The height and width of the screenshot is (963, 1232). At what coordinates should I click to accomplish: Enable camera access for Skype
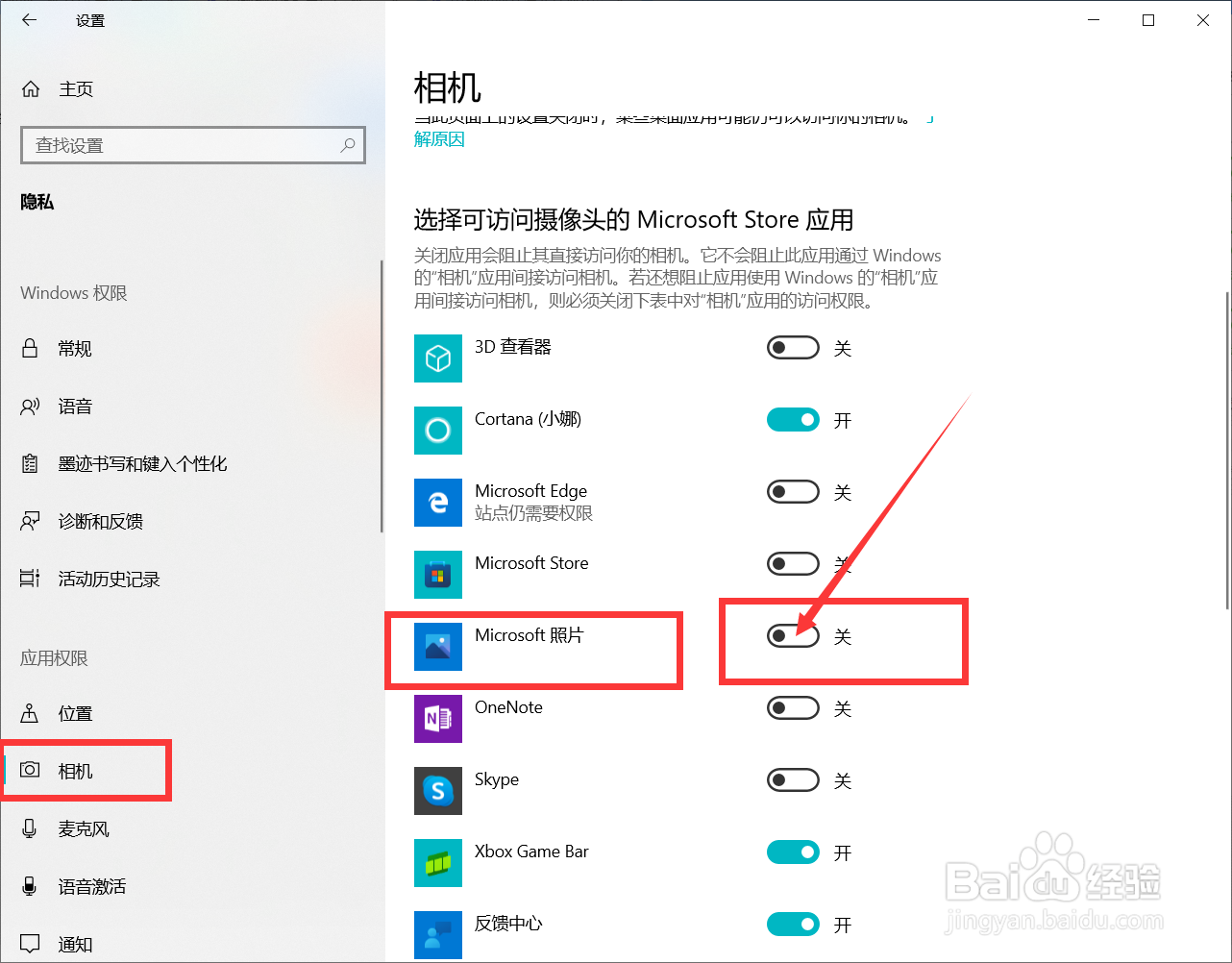[x=793, y=780]
